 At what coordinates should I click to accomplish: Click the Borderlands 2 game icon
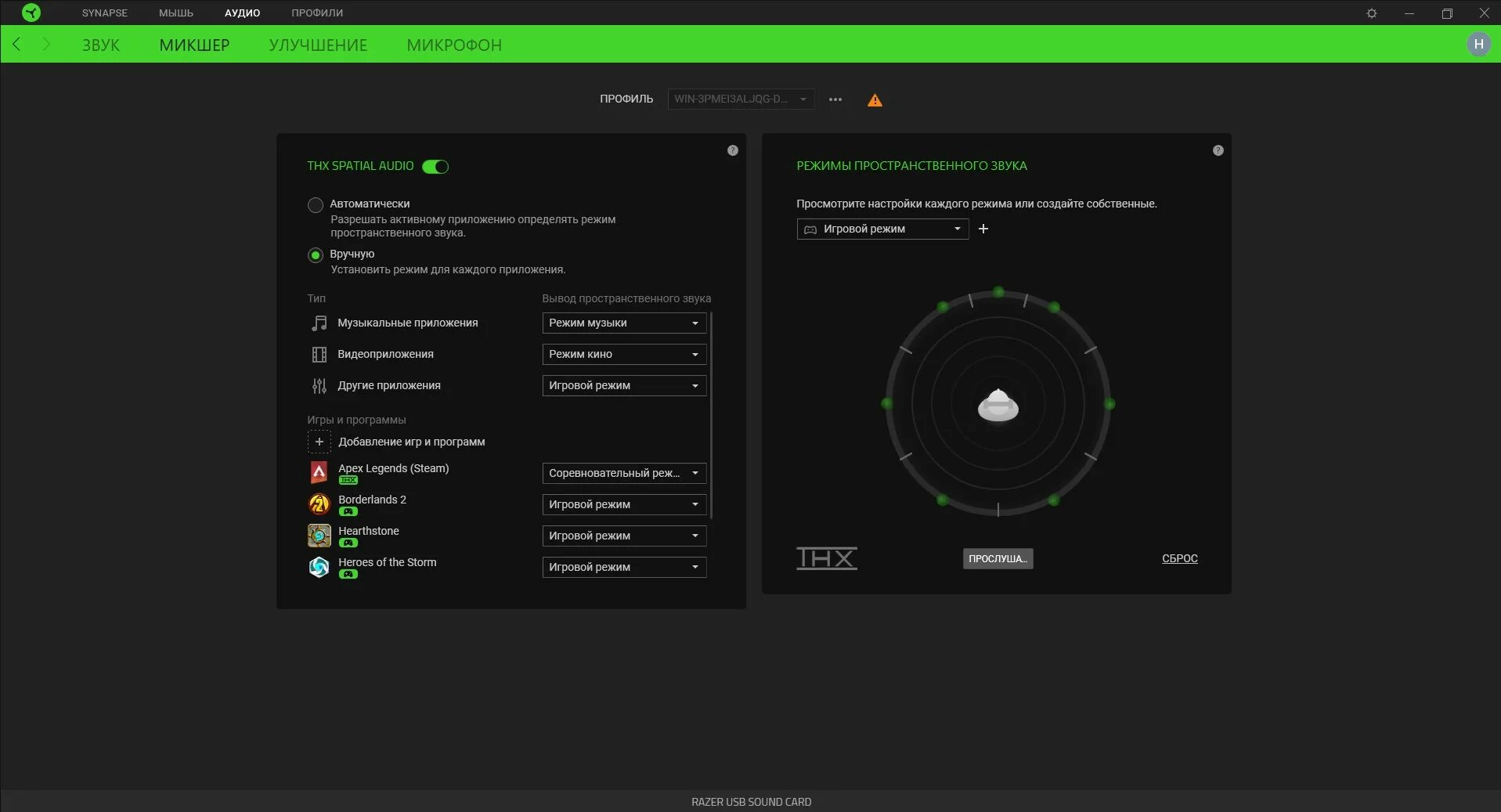[x=319, y=503]
